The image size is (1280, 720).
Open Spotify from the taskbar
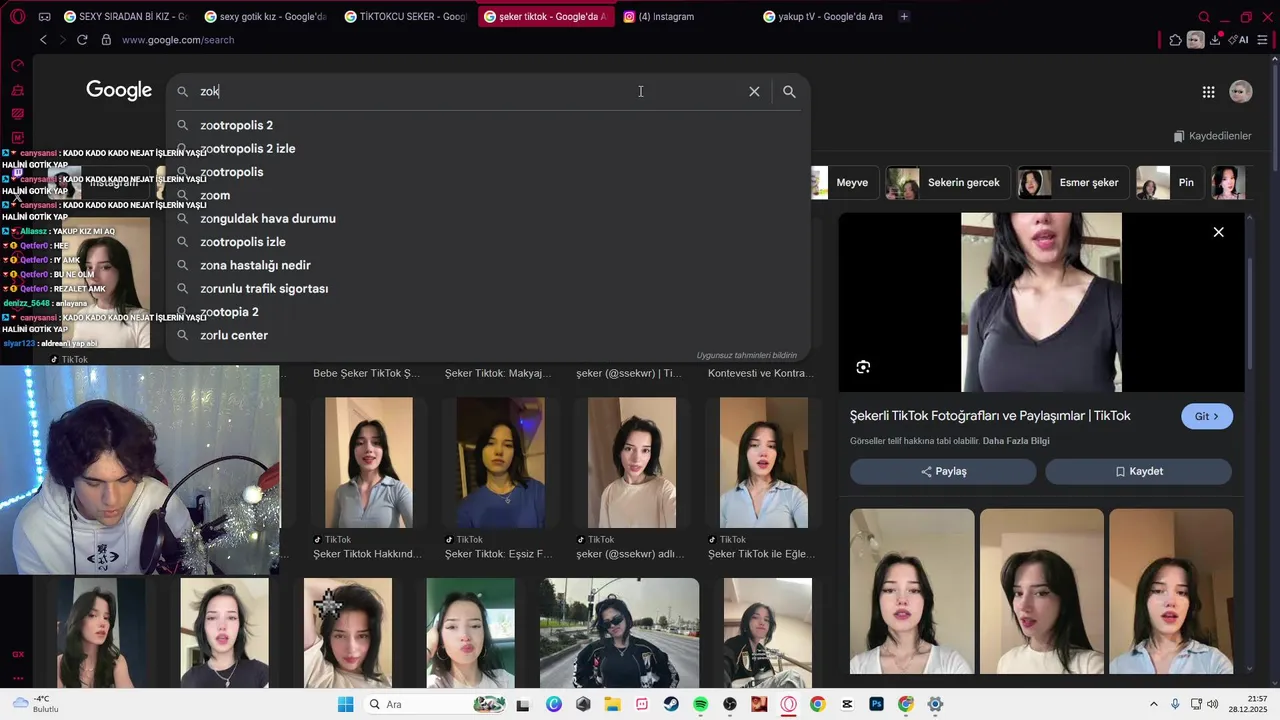coord(700,704)
